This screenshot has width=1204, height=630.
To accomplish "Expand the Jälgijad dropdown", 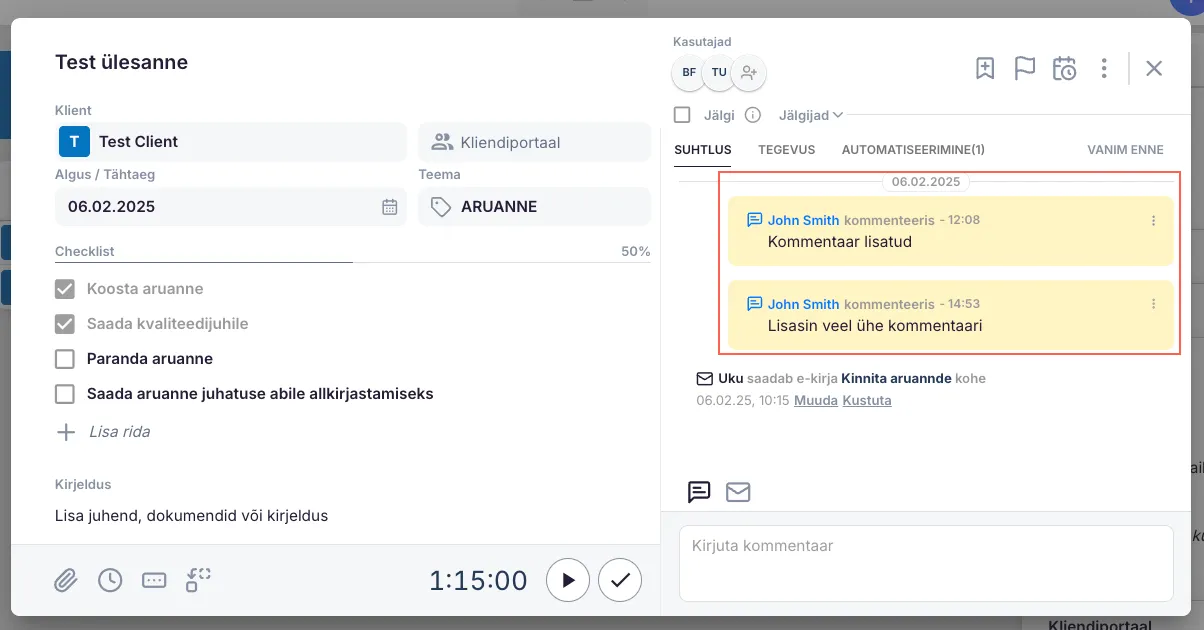I will 810,115.
